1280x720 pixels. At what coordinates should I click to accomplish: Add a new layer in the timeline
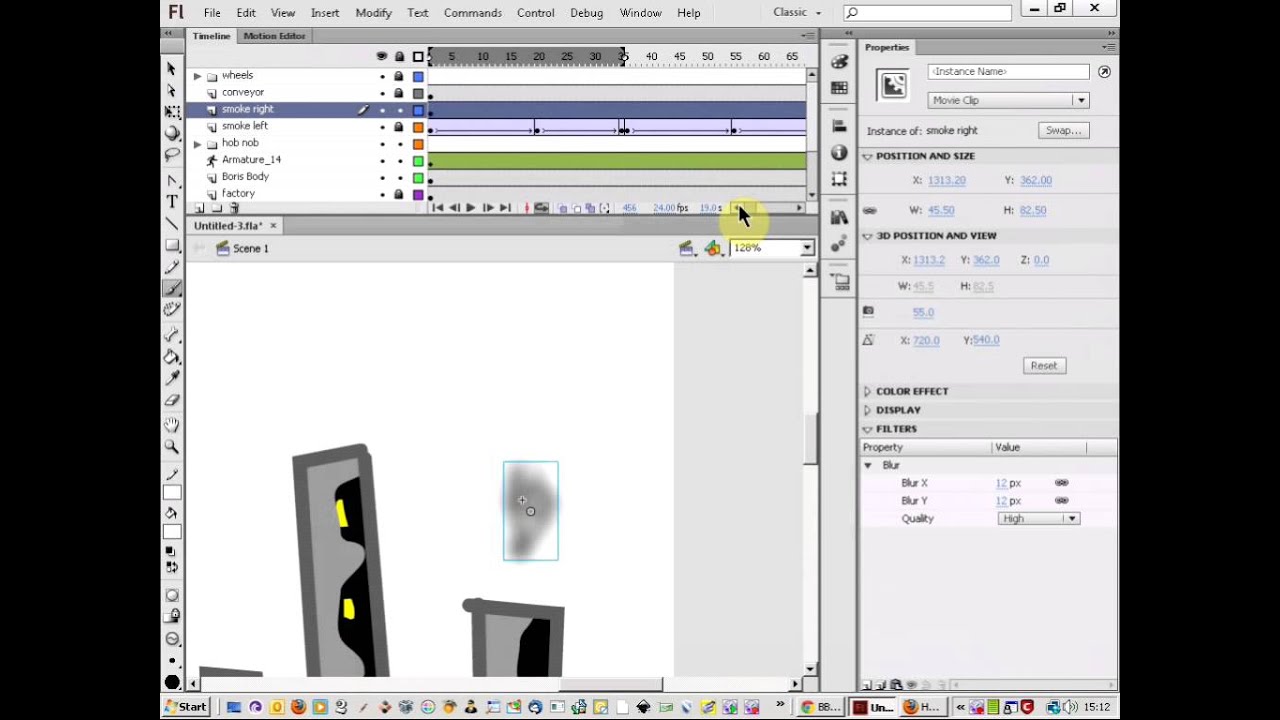point(199,208)
